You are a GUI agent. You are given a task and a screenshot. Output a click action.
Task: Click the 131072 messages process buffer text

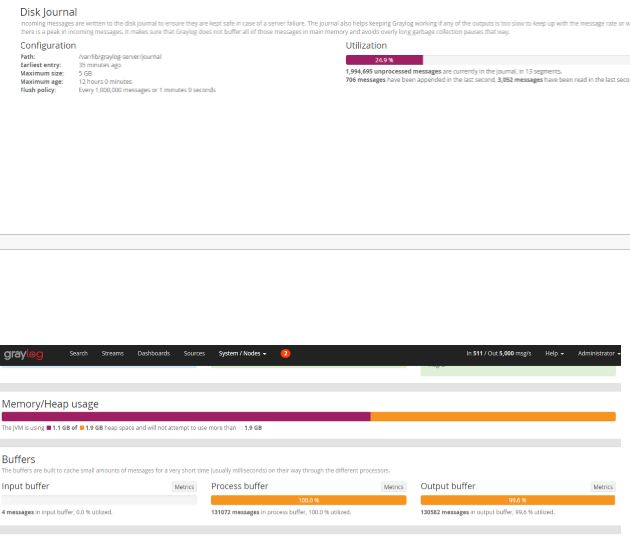tap(235, 512)
